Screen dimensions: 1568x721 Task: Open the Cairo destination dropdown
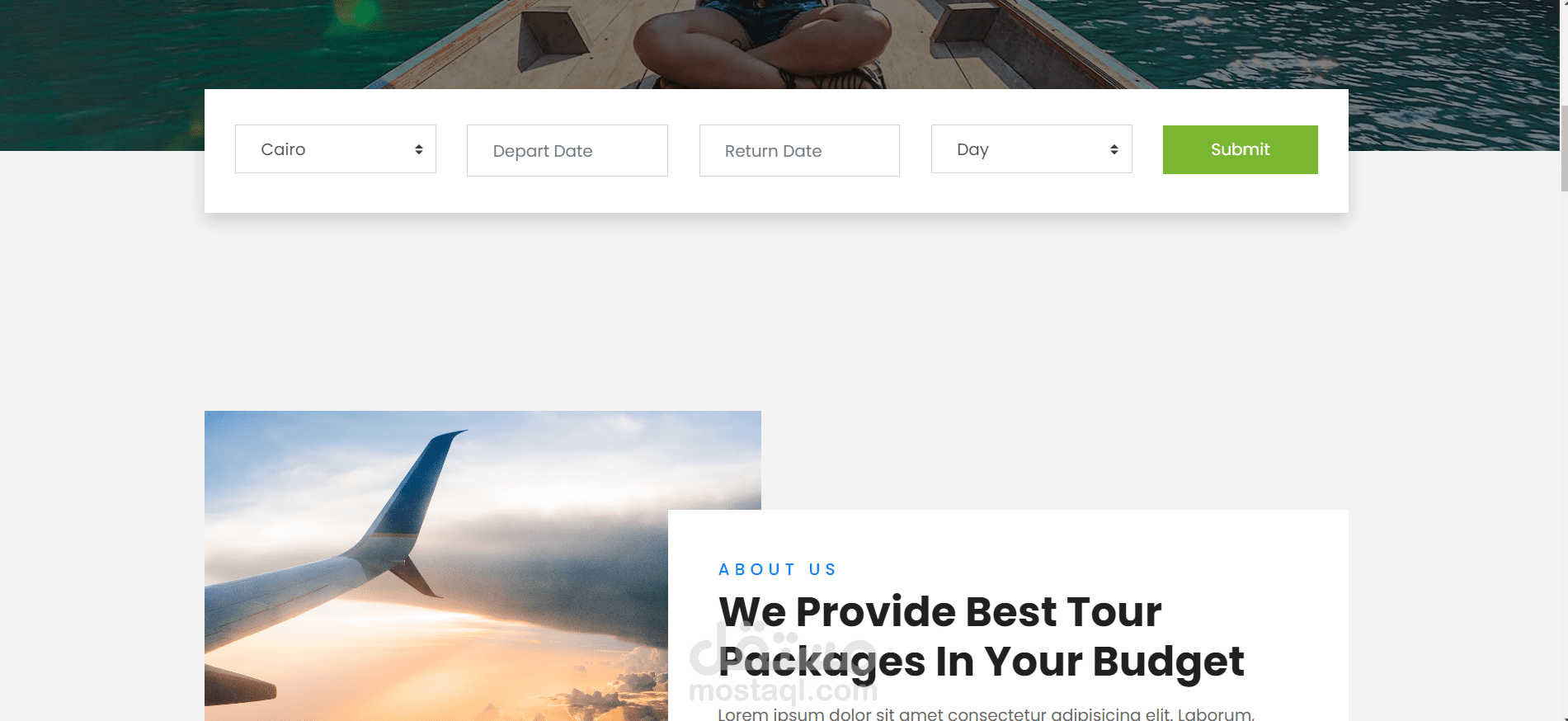(x=335, y=149)
